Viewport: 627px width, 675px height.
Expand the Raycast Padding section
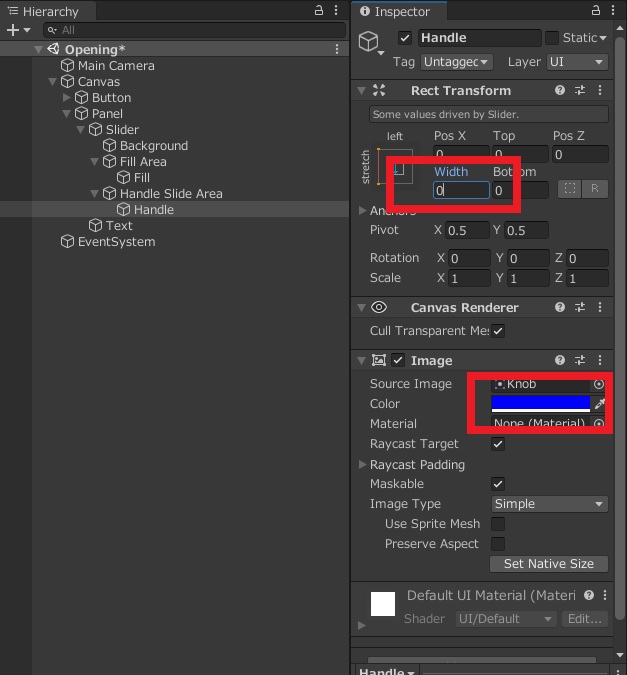362,465
